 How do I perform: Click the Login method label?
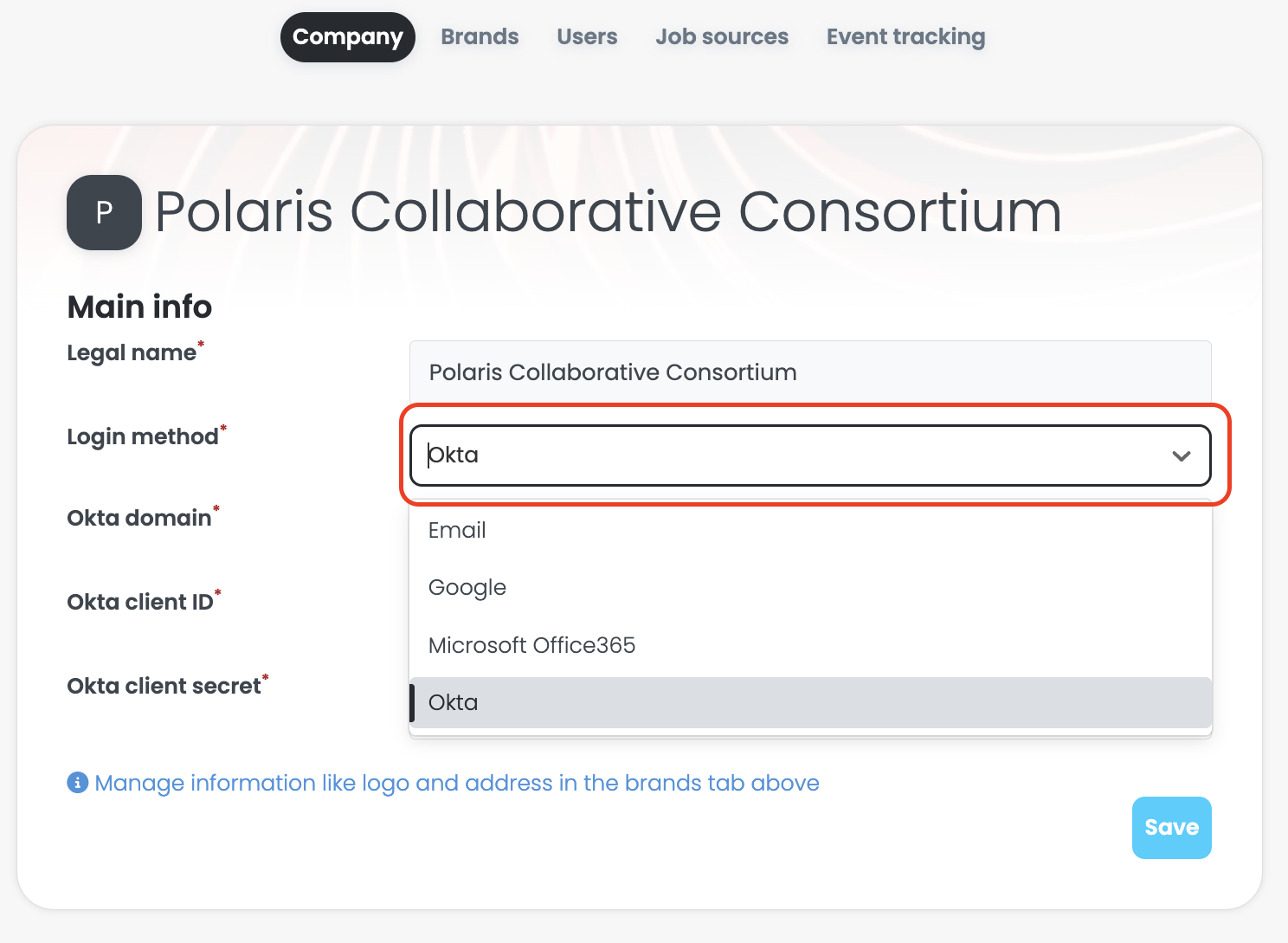pyautogui.click(x=143, y=436)
